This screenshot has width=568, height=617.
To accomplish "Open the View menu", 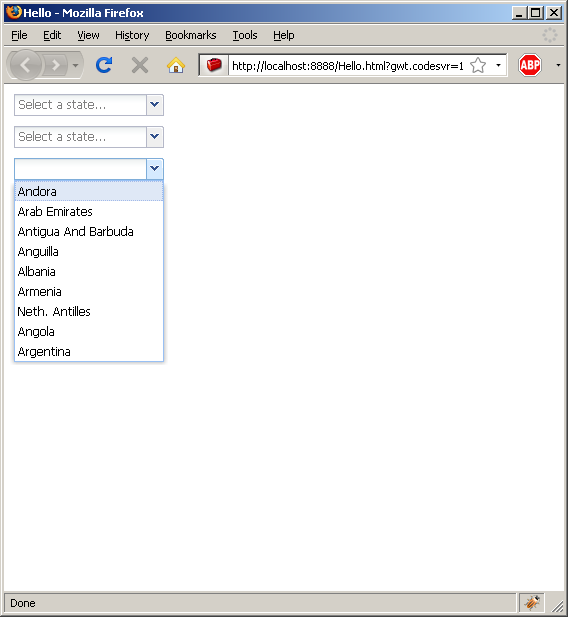I will (x=88, y=35).
